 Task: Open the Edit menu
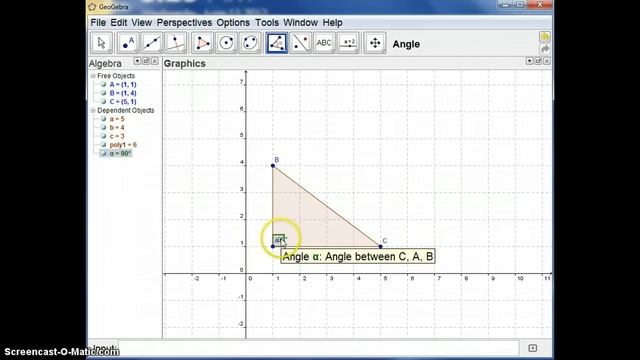click(119, 22)
